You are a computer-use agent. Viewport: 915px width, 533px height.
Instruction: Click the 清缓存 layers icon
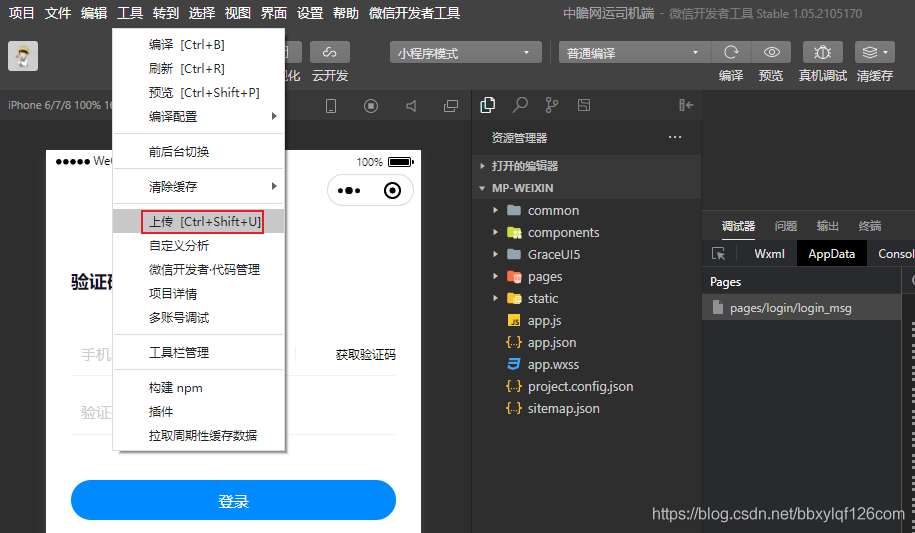pyautogui.click(x=874, y=53)
